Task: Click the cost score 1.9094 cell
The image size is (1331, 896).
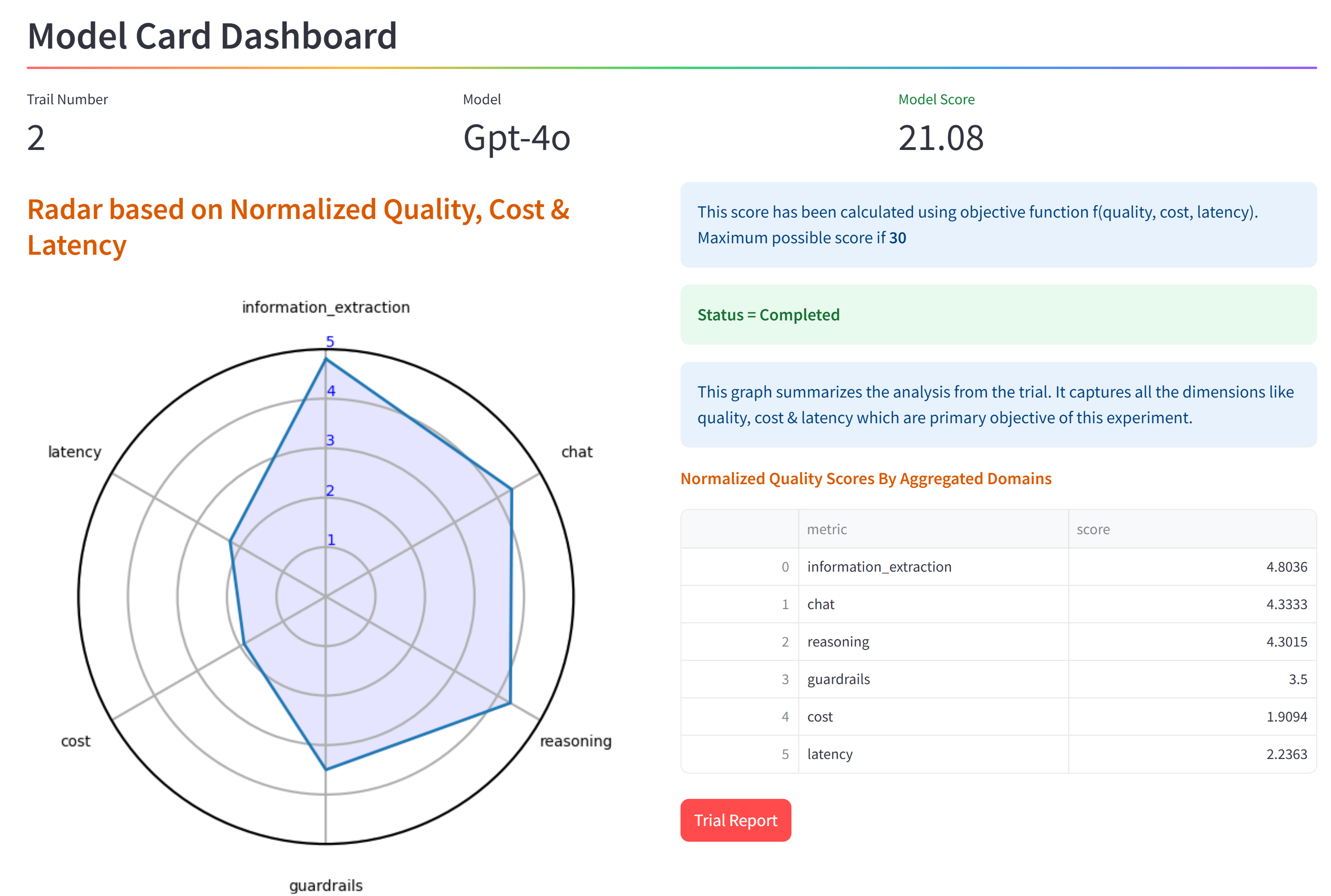Action: (1286, 717)
